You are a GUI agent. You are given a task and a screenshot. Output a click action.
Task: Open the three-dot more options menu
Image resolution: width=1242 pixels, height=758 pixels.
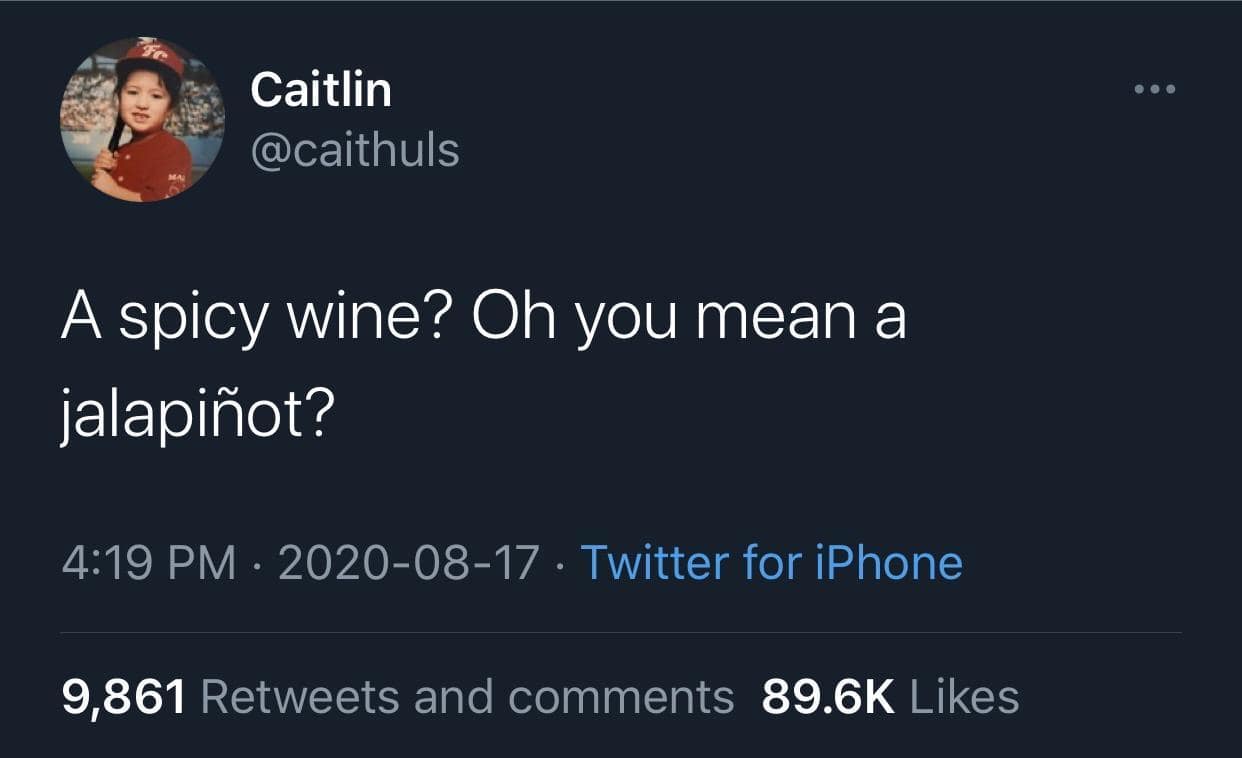click(1156, 90)
